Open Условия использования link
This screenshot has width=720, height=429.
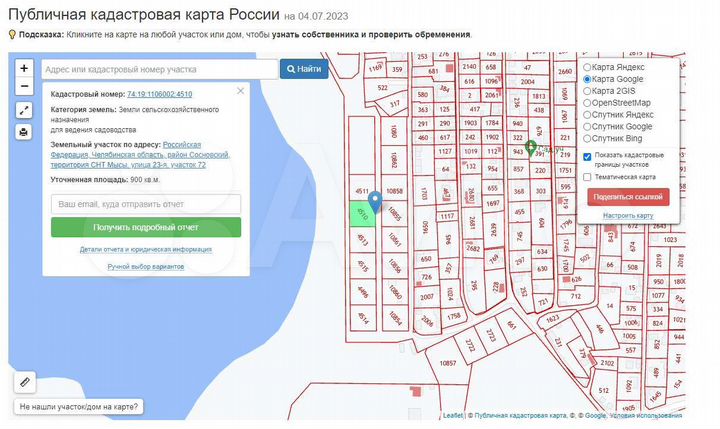tap(647, 415)
